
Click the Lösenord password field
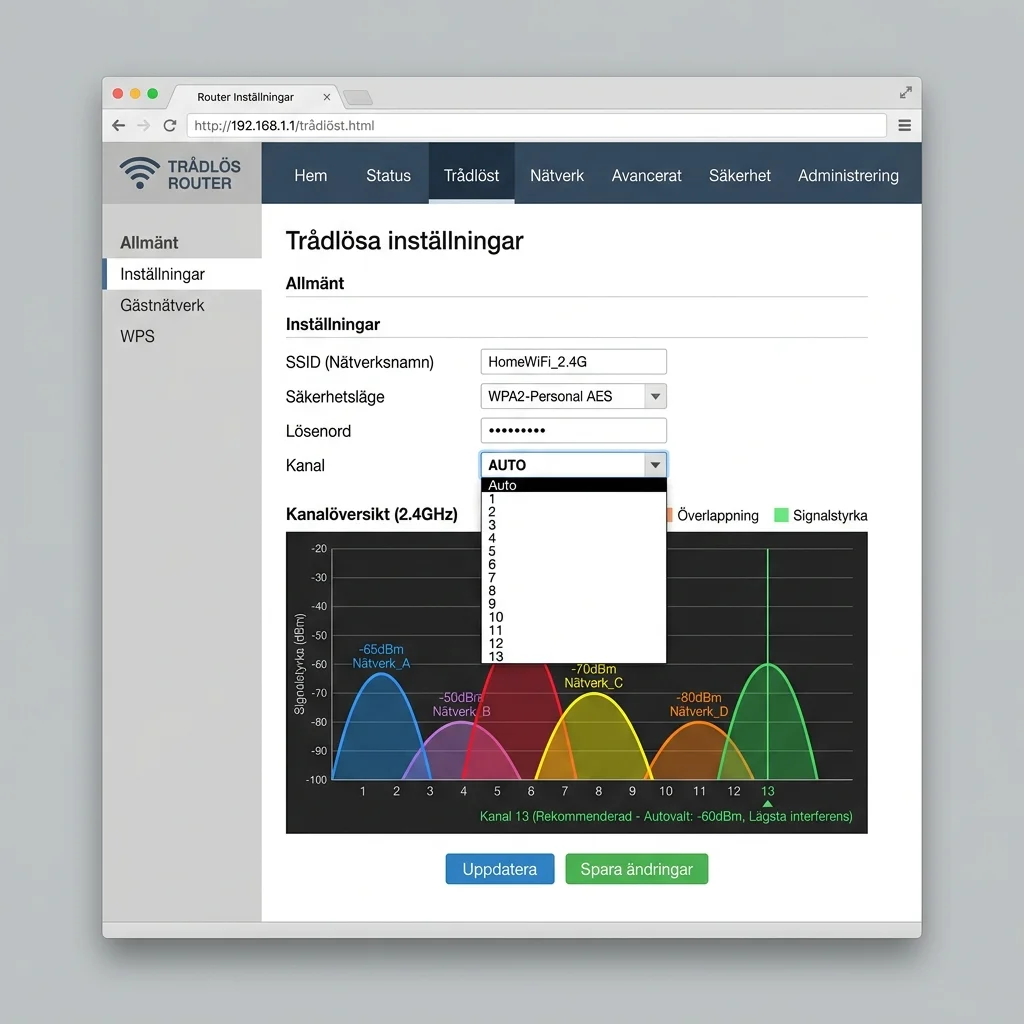[x=573, y=431]
